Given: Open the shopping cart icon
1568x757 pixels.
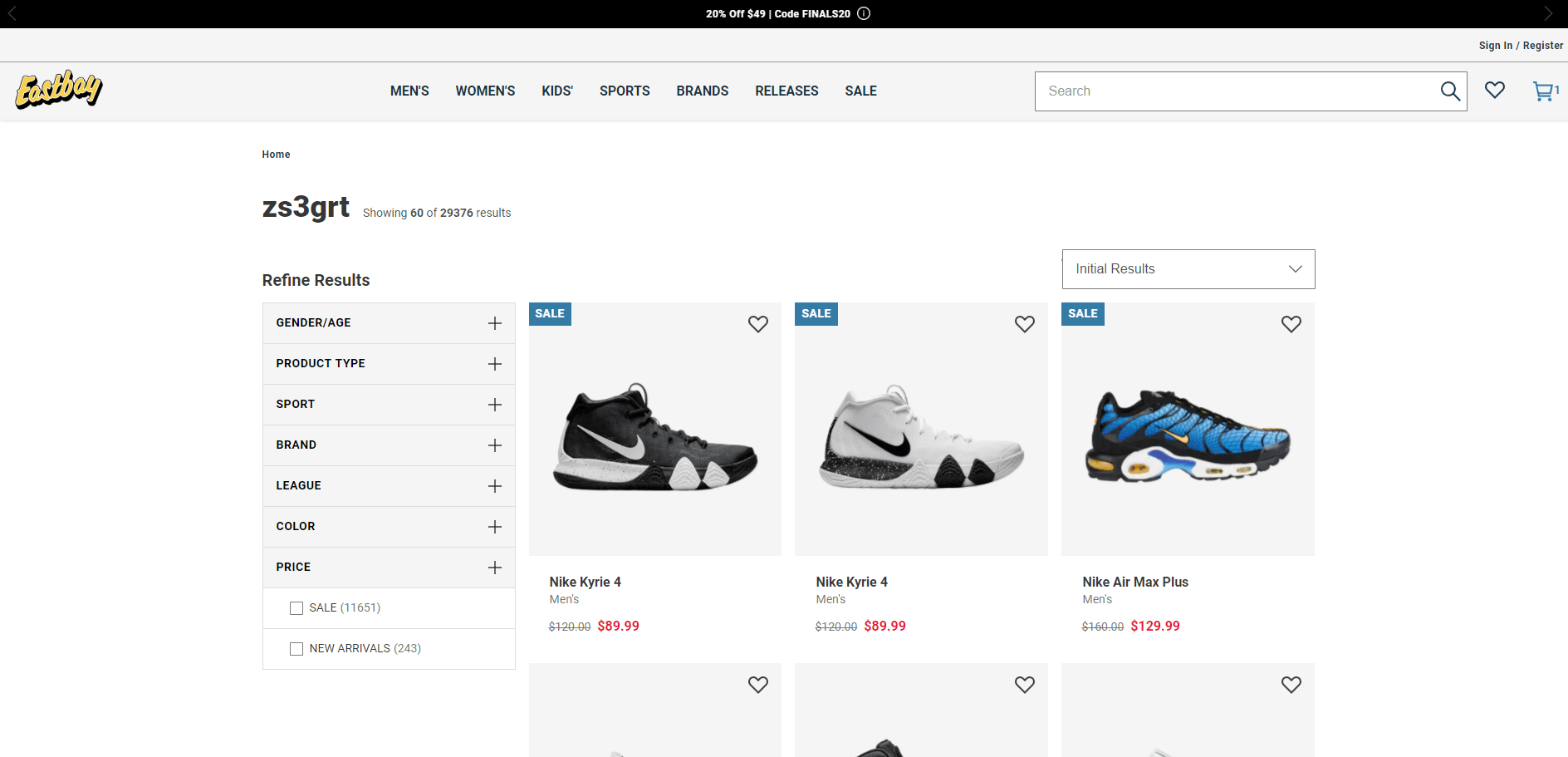Looking at the screenshot, I should 1544,91.
